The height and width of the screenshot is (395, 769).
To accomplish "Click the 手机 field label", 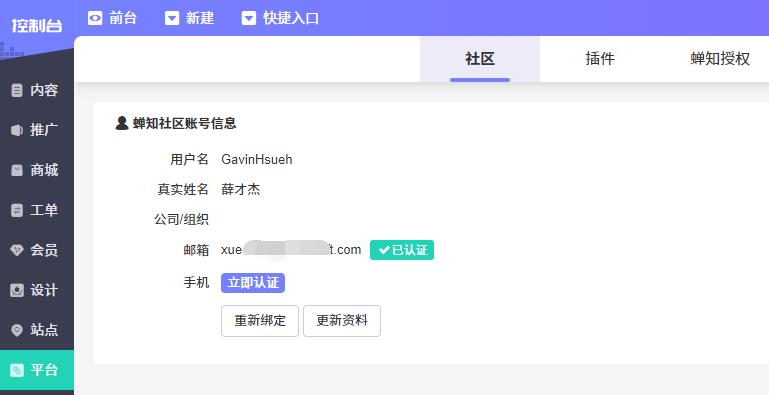I will click(x=196, y=283).
